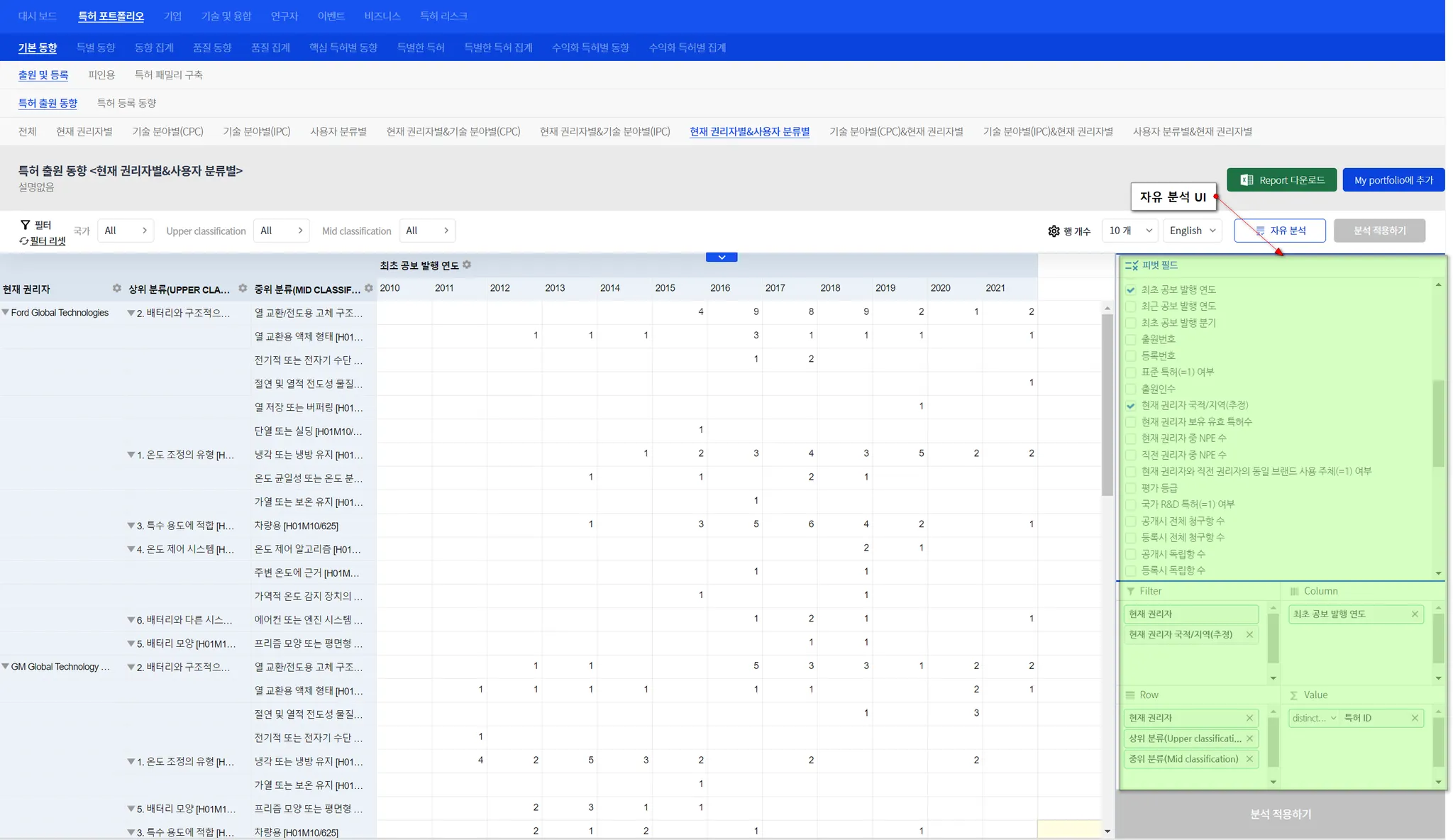Open the 10 개 row count dropdown
This screenshot has height=840, width=1453.
click(1129, 231)
